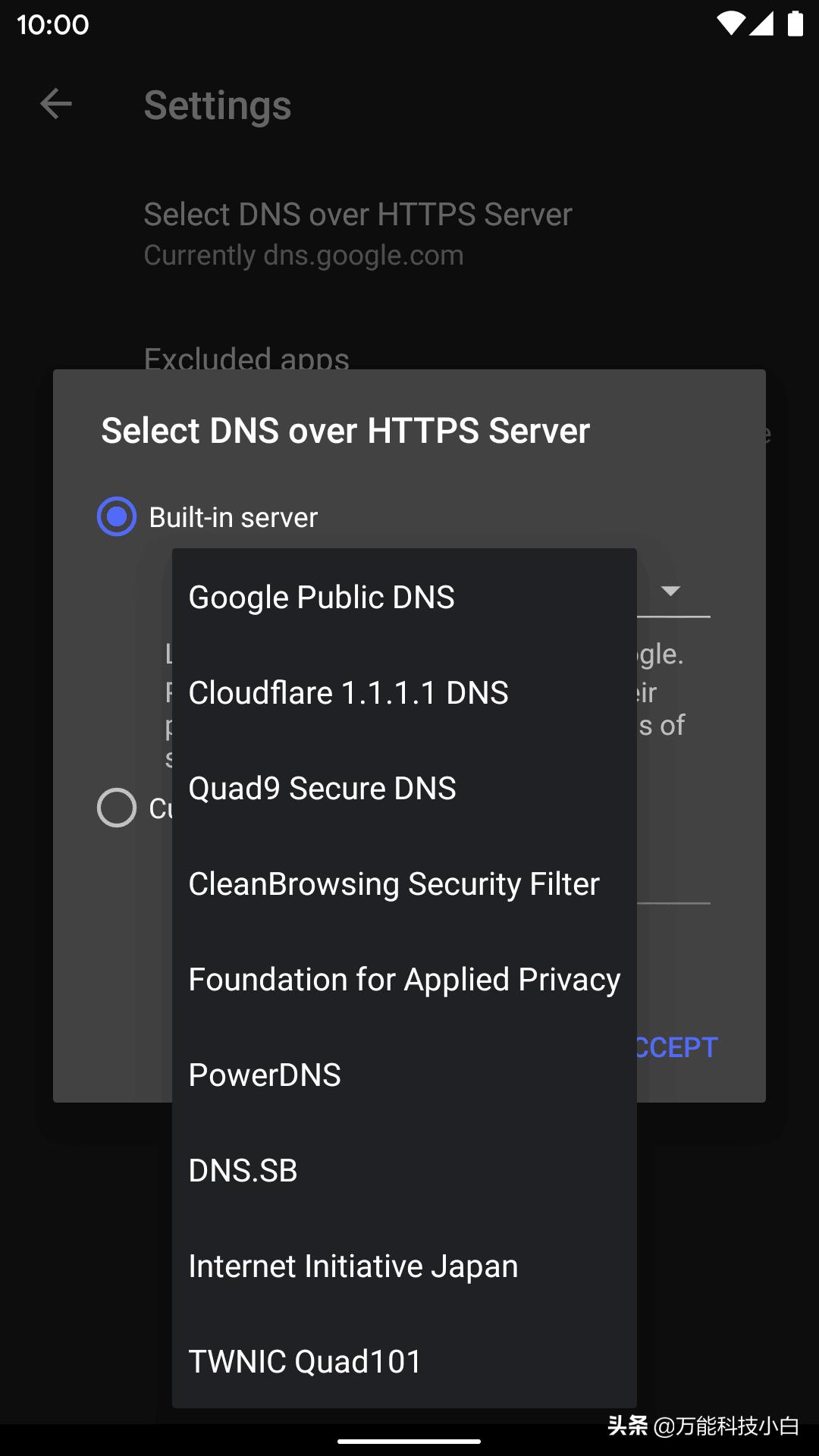This screenshot has width=819, height=1456.
Task: Select Foundation for Applied Privacy
Action: [404, 980]
